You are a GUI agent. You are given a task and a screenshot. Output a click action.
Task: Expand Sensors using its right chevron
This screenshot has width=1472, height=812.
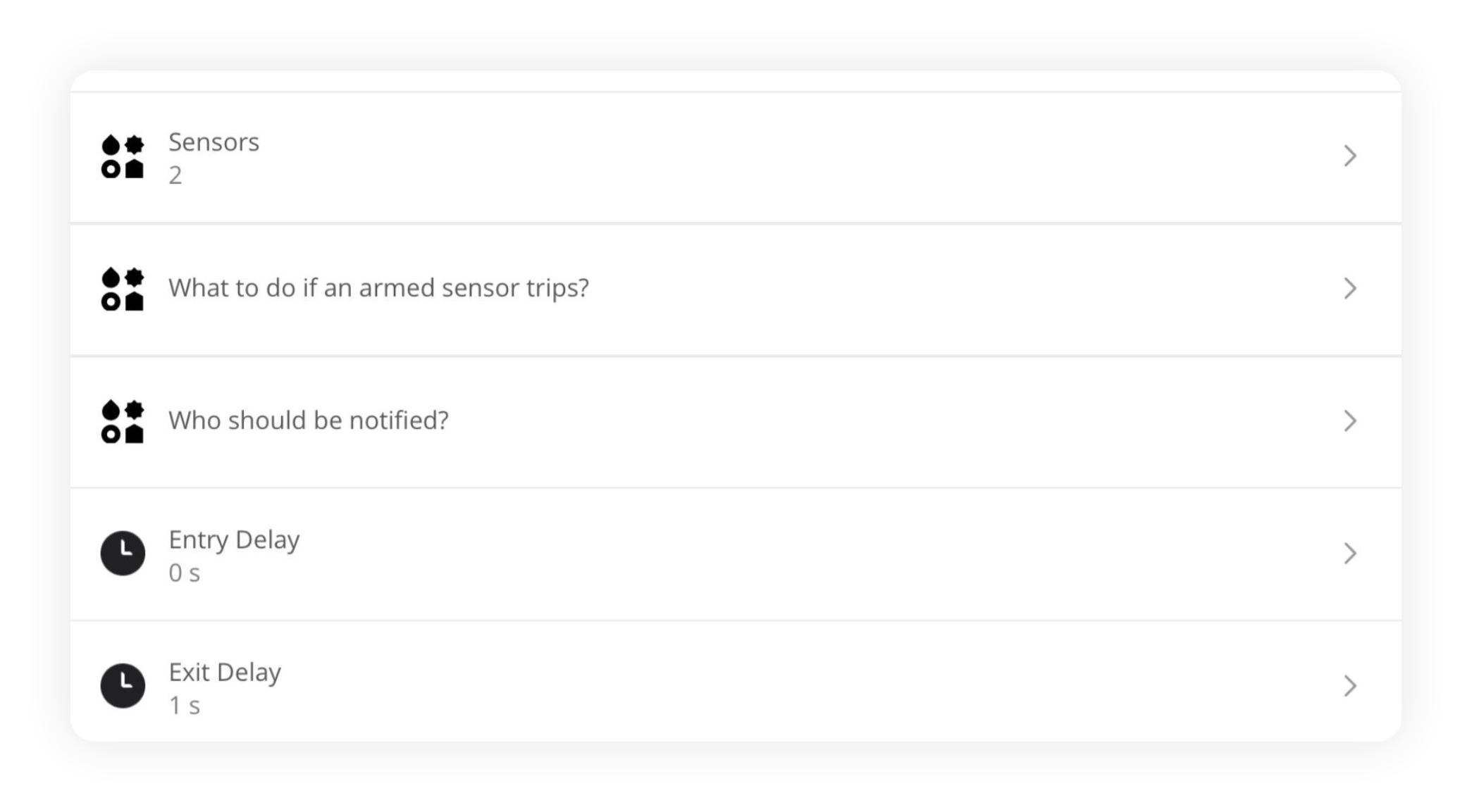[x=1350, y=156]
